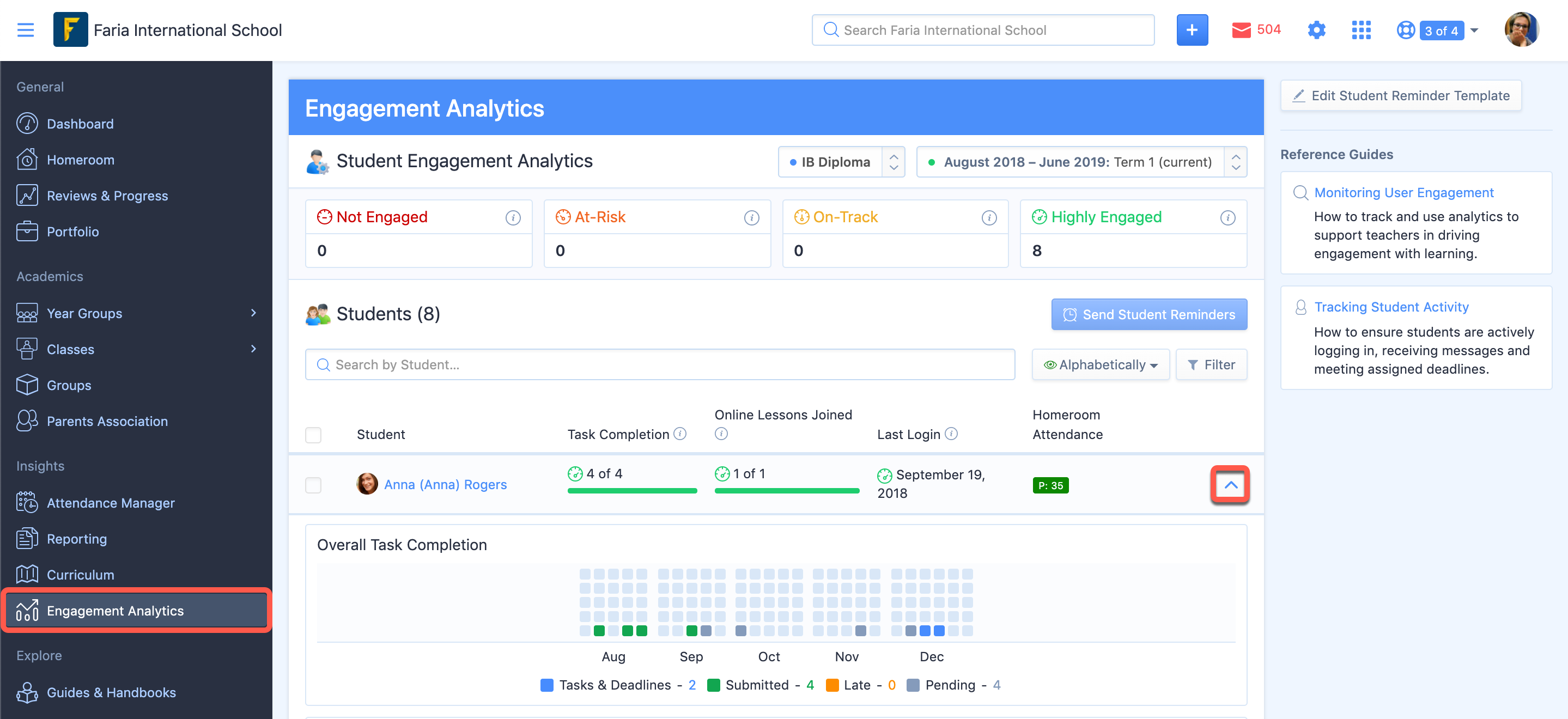
Task: Click the gray Pending legend swatch
Action: [x=913, y=685]
